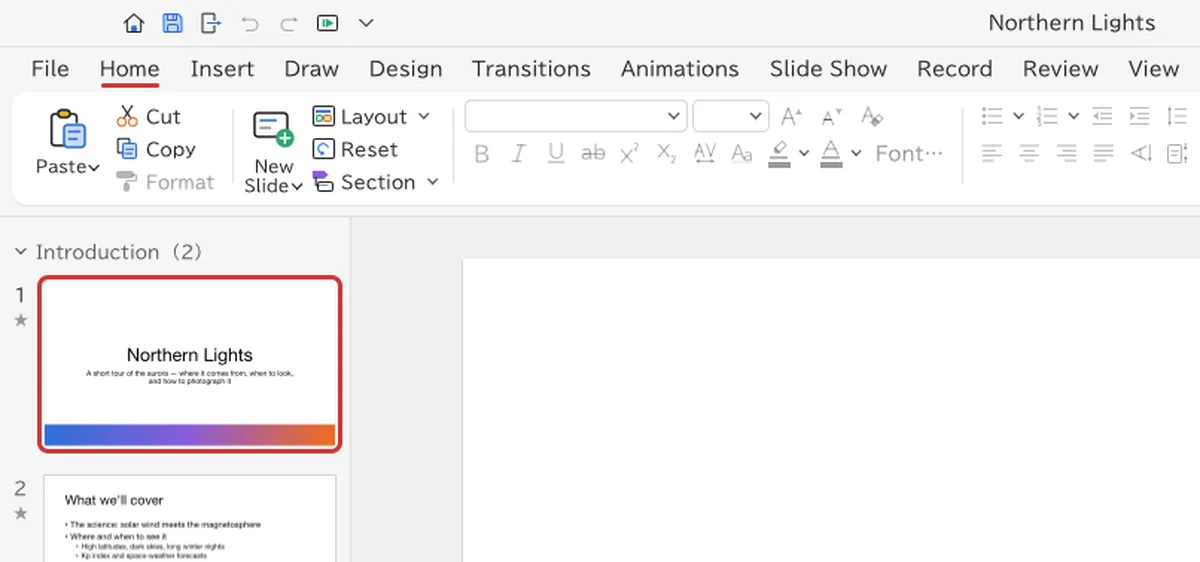Toggle italic formatting
Screen dimensions: 1200x562
click(518, 154)
